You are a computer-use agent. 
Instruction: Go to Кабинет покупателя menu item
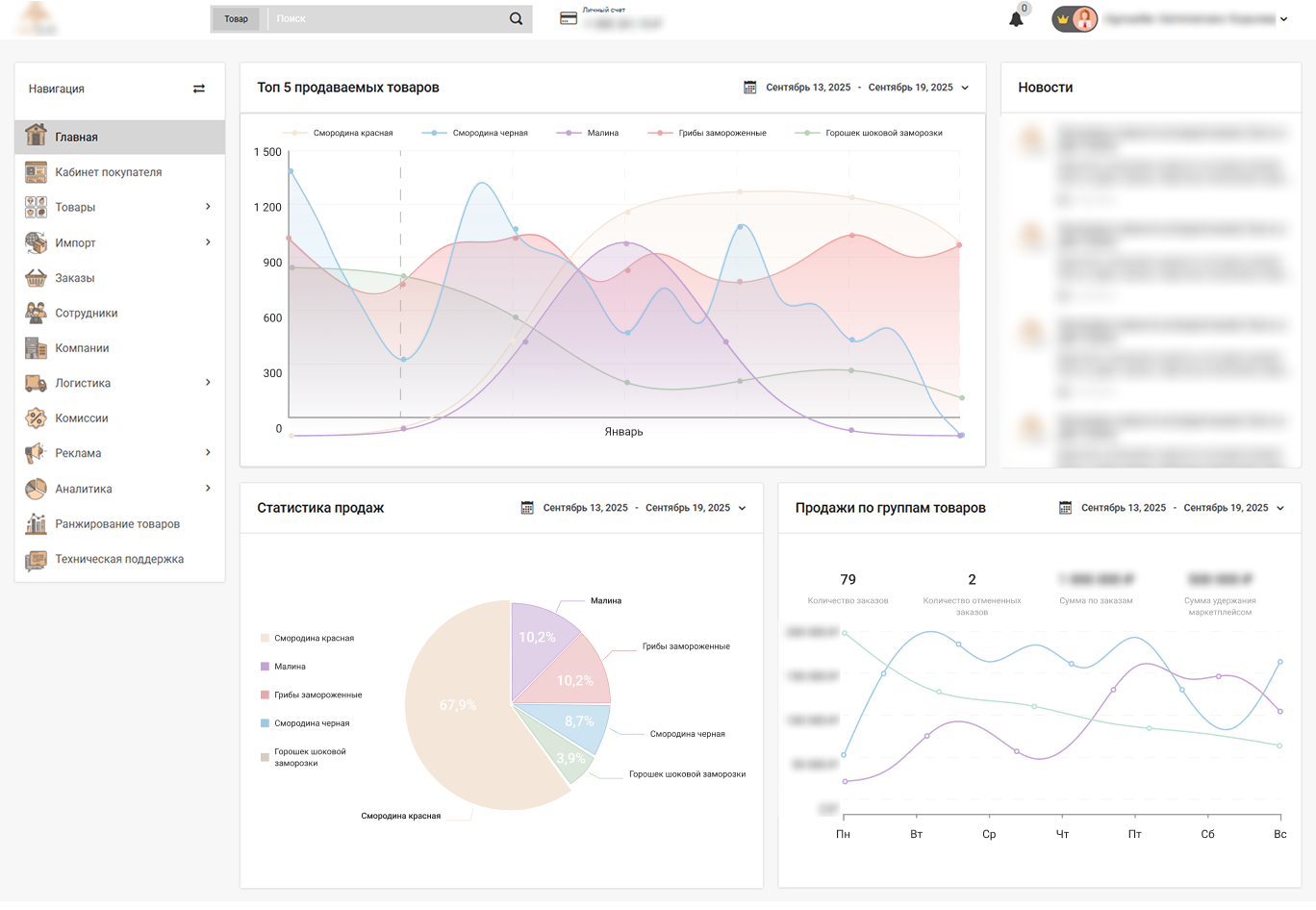[108, 172]
